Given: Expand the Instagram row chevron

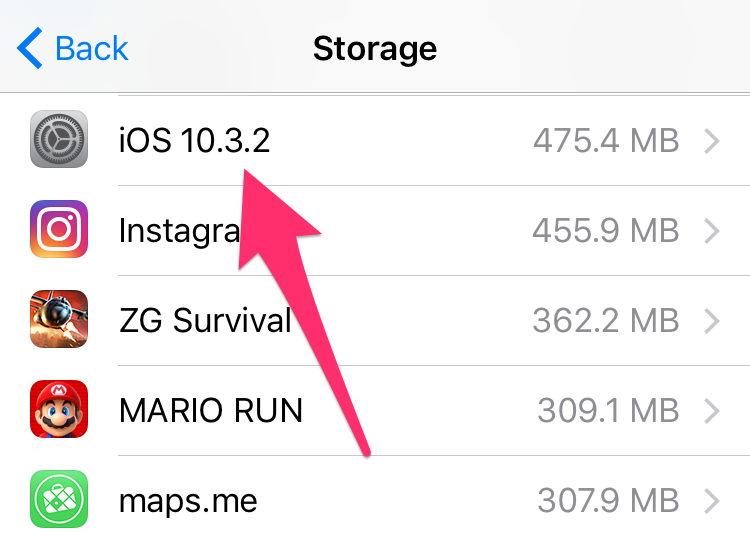Looking at the screenshot, I should click(712, 231).
